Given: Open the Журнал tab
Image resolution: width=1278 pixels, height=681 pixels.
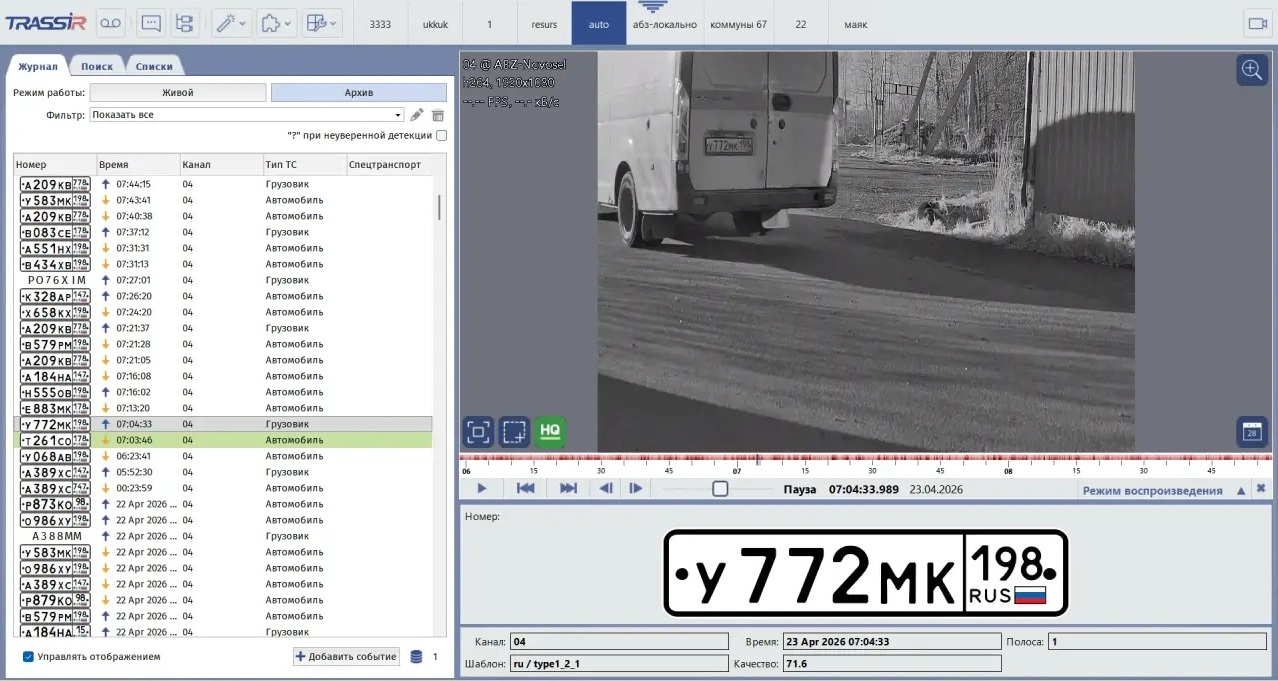Looking at the screenshot, I should point(38,66).
